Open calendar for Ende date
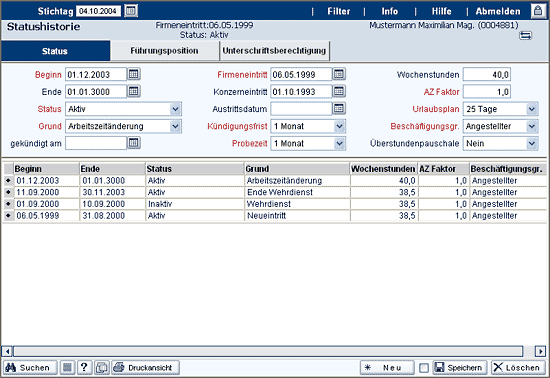This screenshot has width=550, height=378. 134,91
